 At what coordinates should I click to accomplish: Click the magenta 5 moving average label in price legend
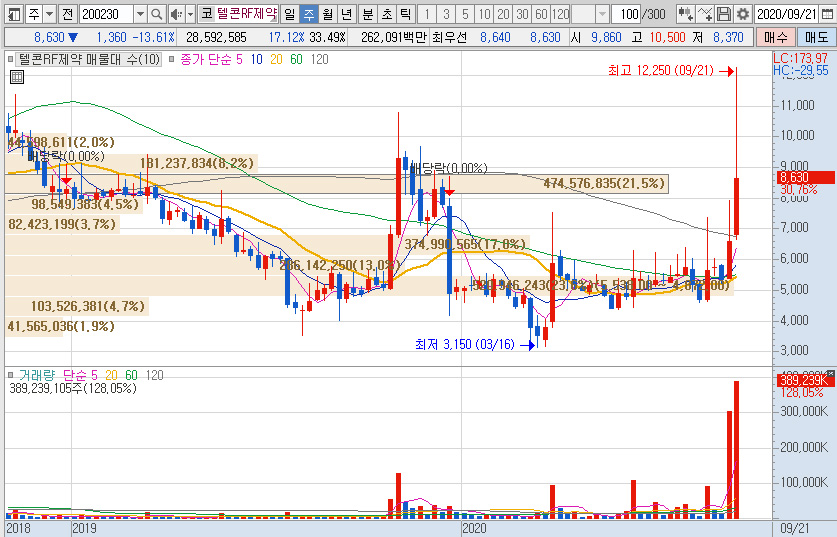point(239,59)
